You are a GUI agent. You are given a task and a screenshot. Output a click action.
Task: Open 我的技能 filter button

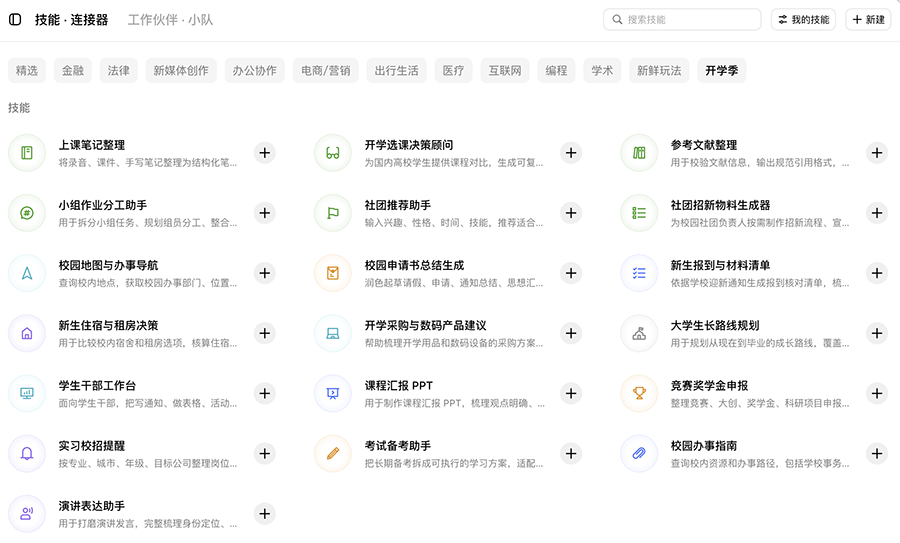tap(803, 20)
